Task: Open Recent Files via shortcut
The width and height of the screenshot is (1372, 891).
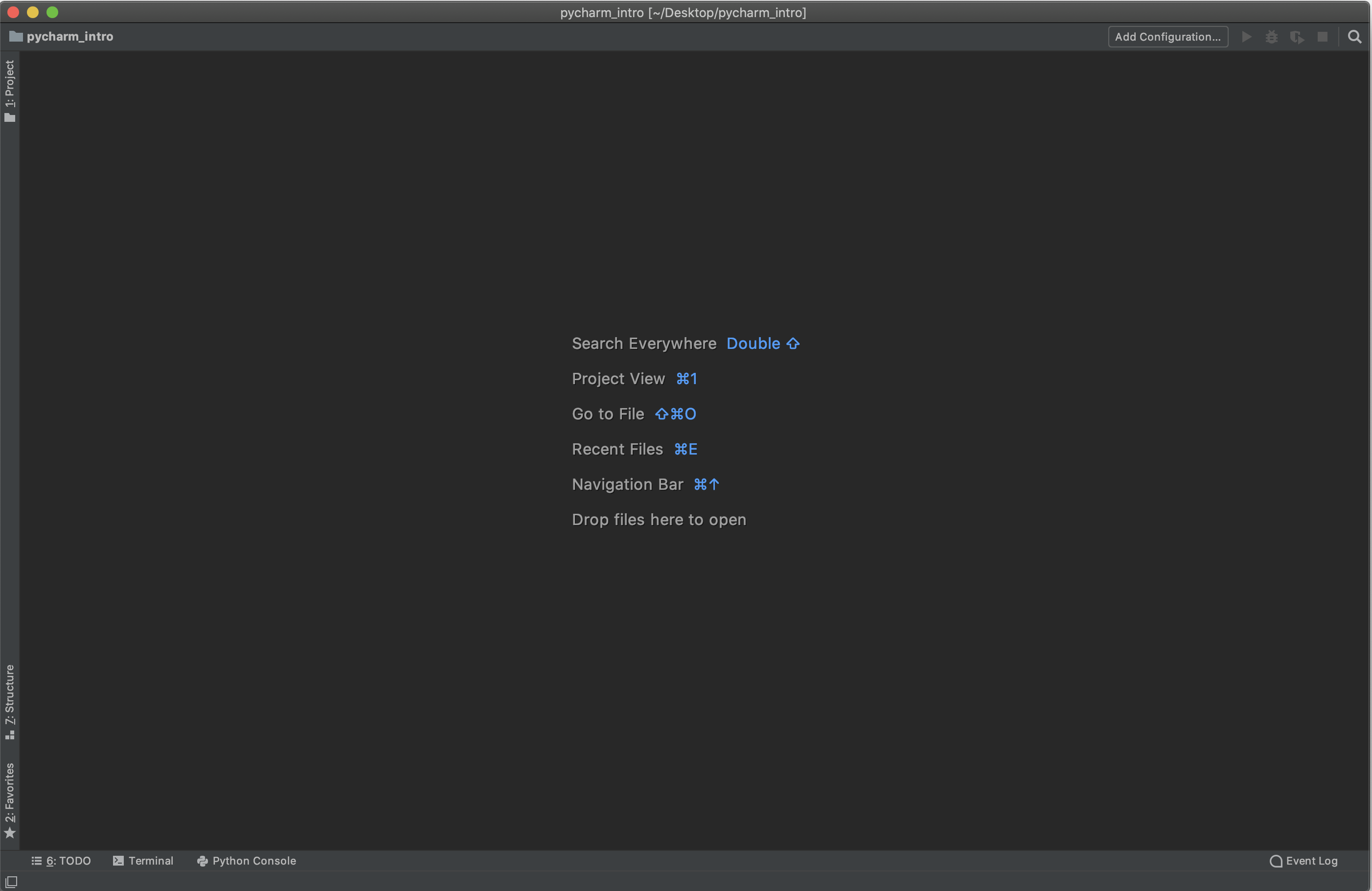Action: [x=686, y=448]
